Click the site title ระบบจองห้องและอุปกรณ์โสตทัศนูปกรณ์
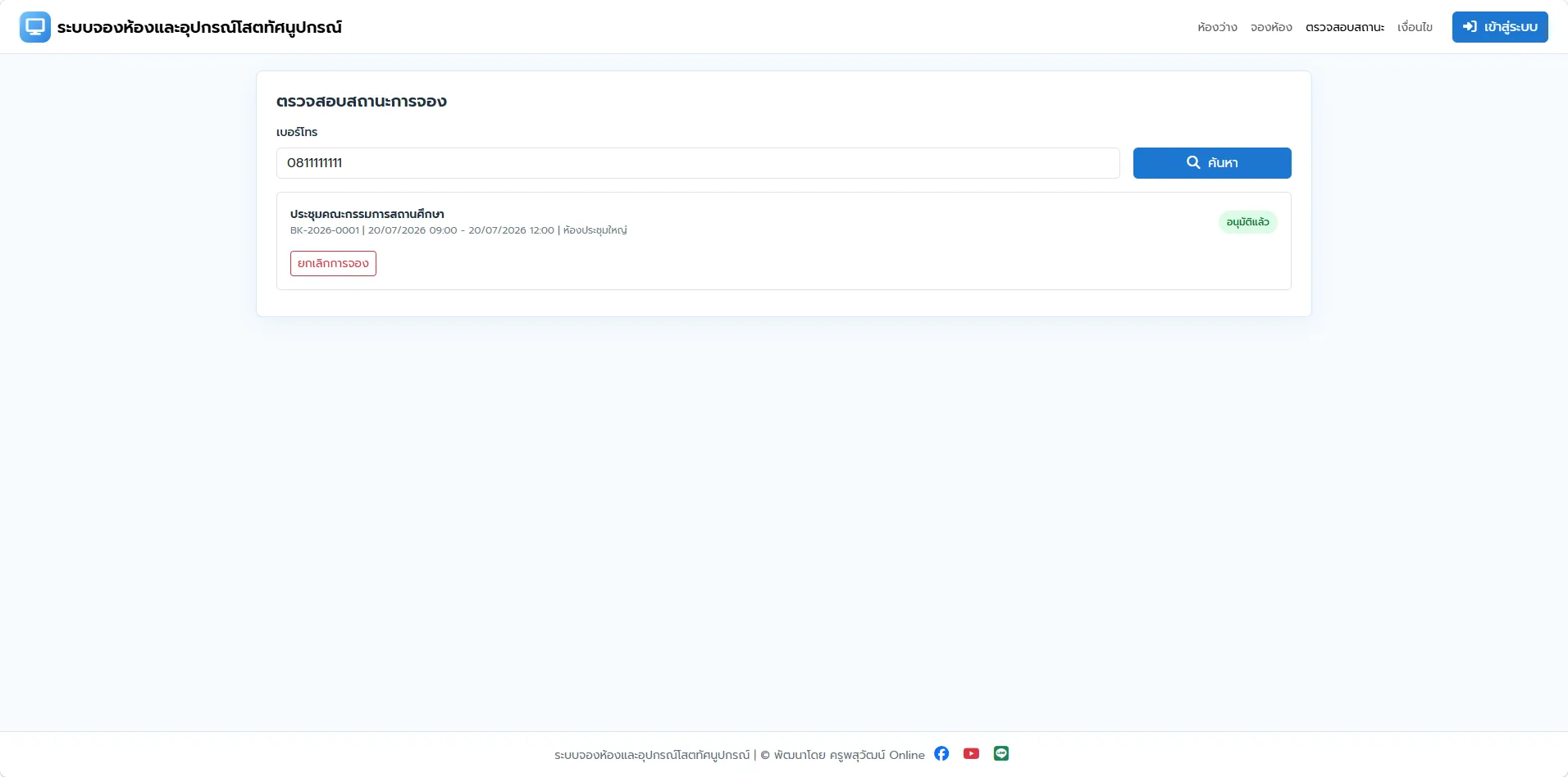 [x=199, y=27]
